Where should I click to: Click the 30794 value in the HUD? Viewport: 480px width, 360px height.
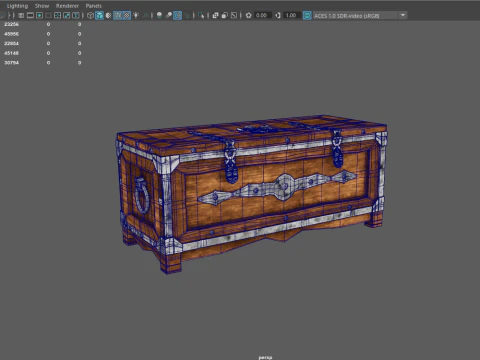click(11, 63)
